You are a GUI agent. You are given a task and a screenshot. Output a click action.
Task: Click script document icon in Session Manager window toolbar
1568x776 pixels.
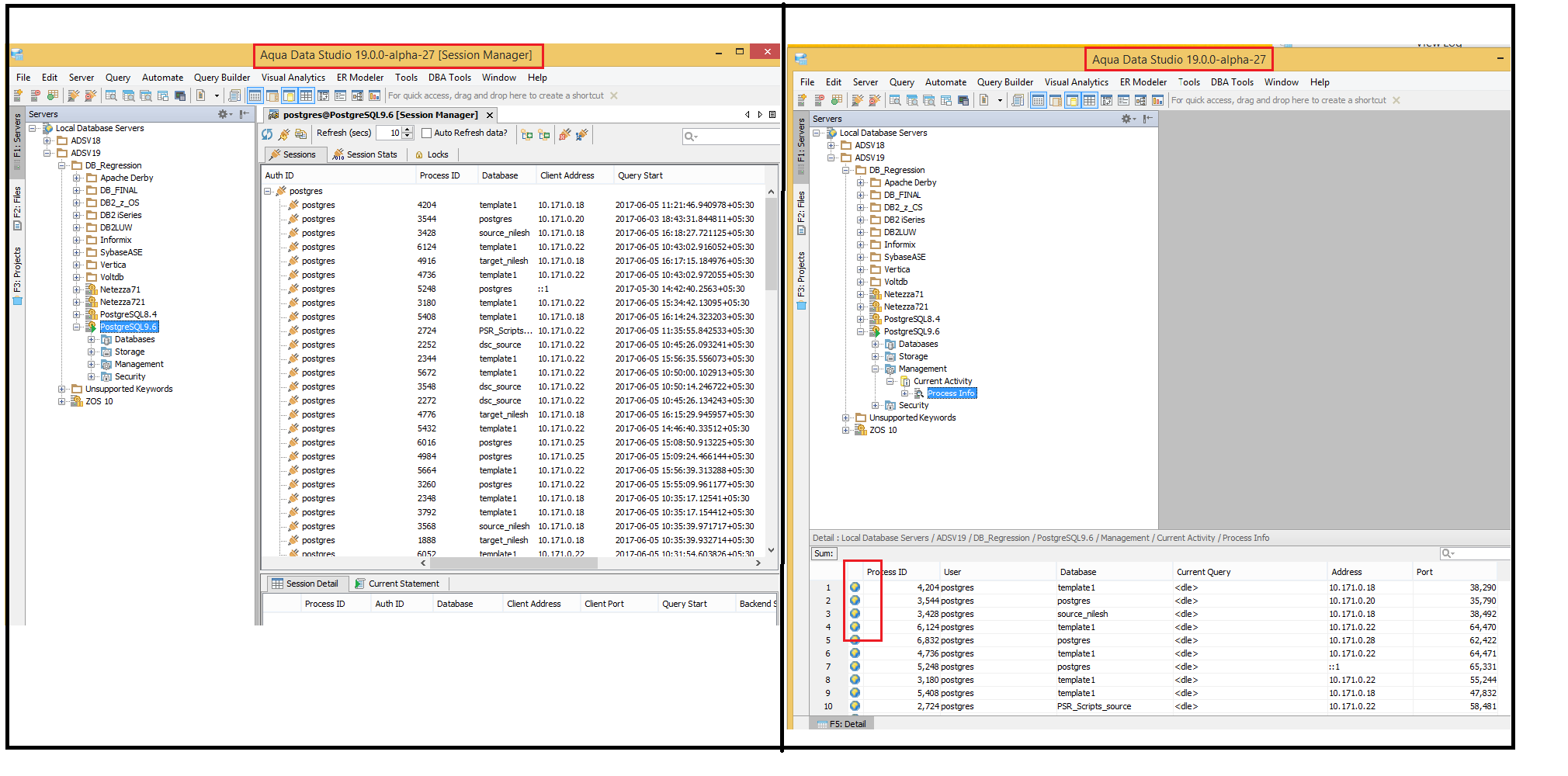click(200, 95)
